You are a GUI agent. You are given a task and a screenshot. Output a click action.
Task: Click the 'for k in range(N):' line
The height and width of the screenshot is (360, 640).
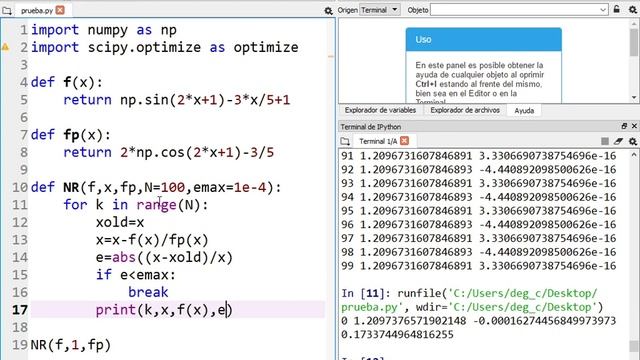click(x=136, y=204)
